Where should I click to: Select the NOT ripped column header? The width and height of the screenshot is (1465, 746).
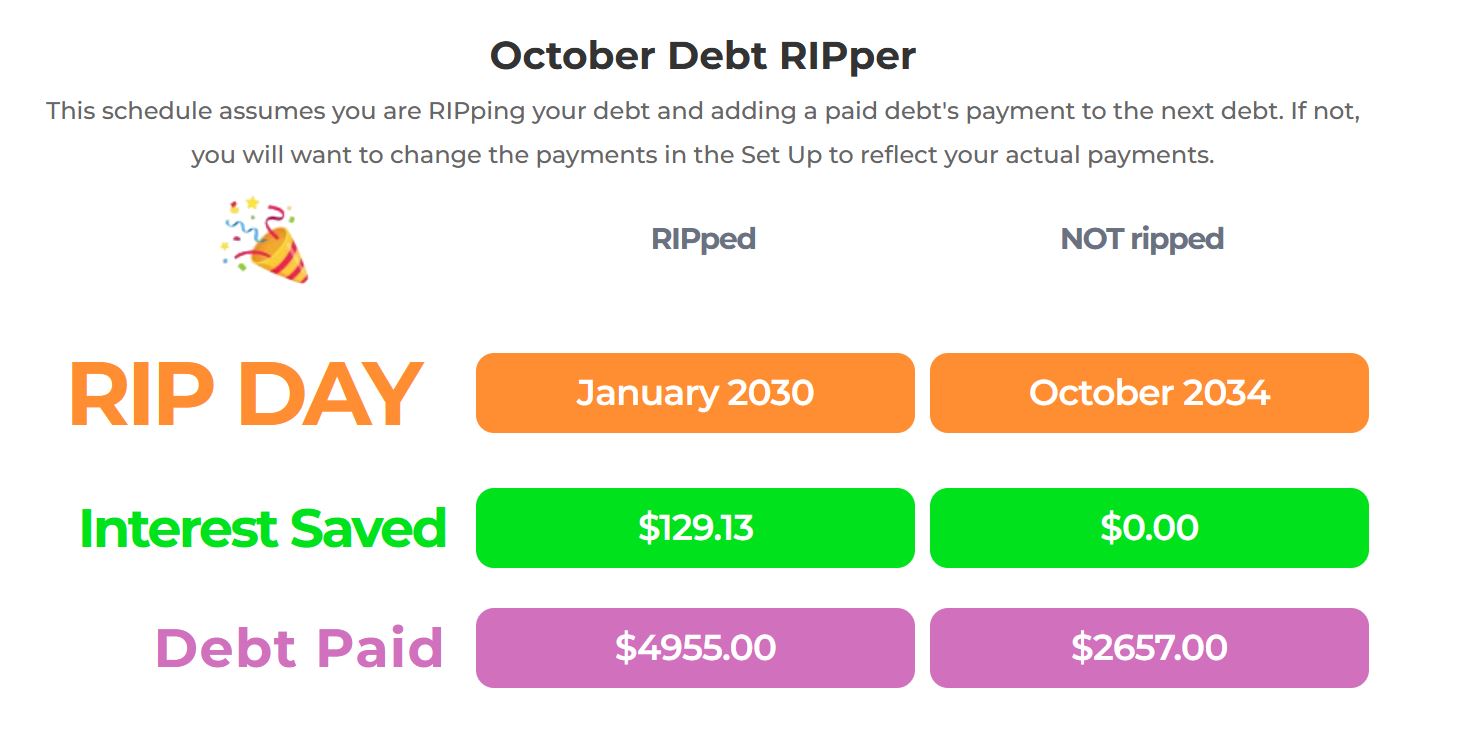tap(1142, 239)
